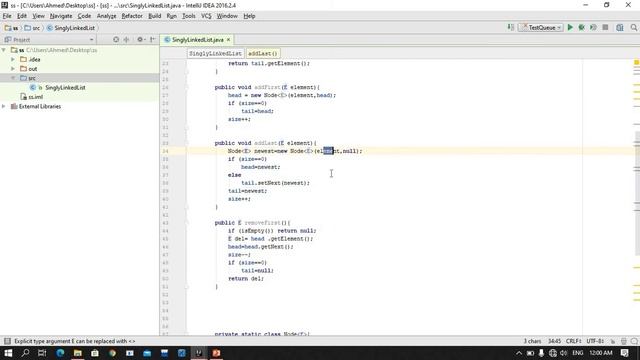Close the SinglyLinkedList.java editor tab

tap(229, 40)
